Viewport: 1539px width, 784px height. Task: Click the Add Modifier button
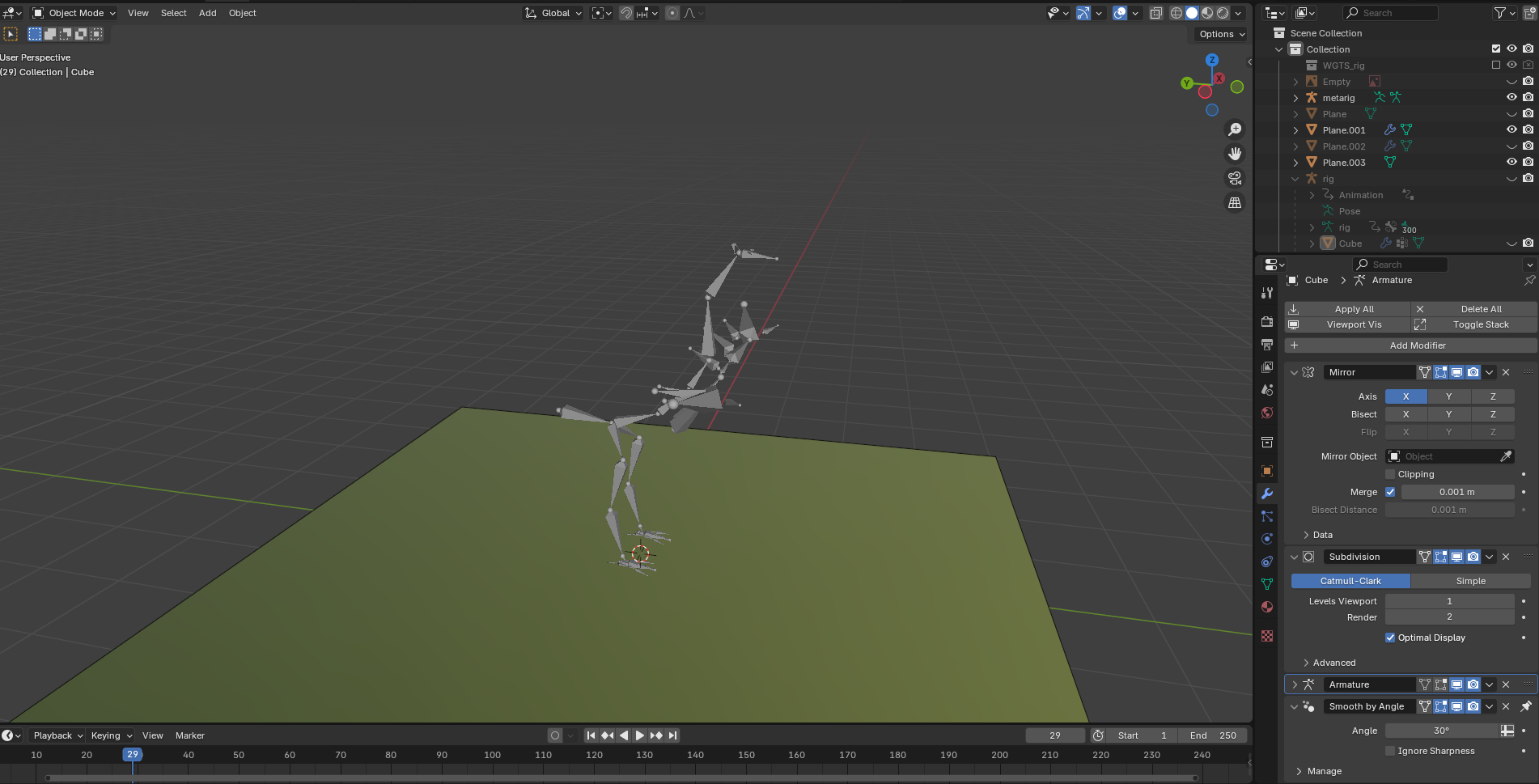click(x=1411, y=345)
